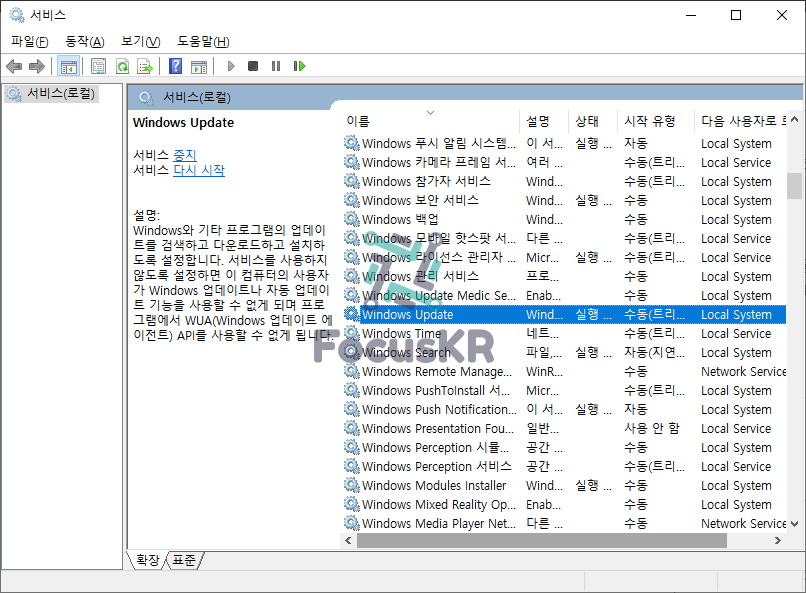Click gear icon of Windows Time row
Screen dimensions: 806x593
(352, 333)
